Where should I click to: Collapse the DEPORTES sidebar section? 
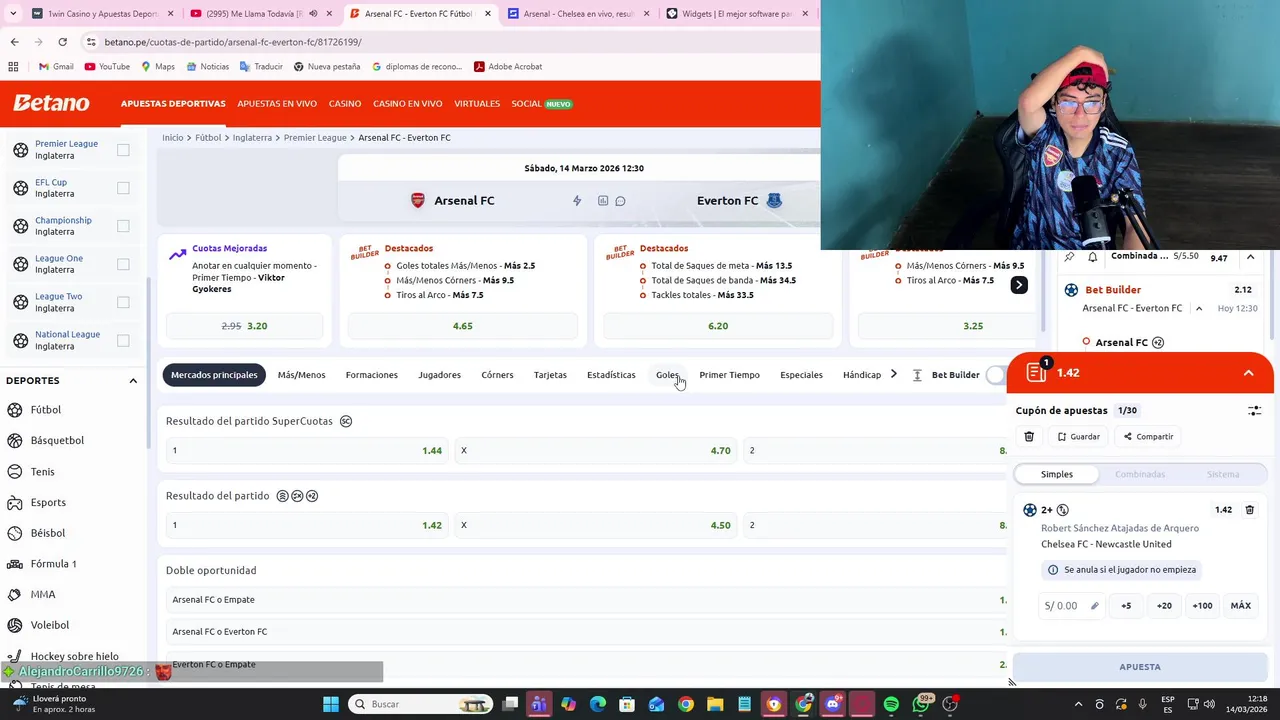133,381
